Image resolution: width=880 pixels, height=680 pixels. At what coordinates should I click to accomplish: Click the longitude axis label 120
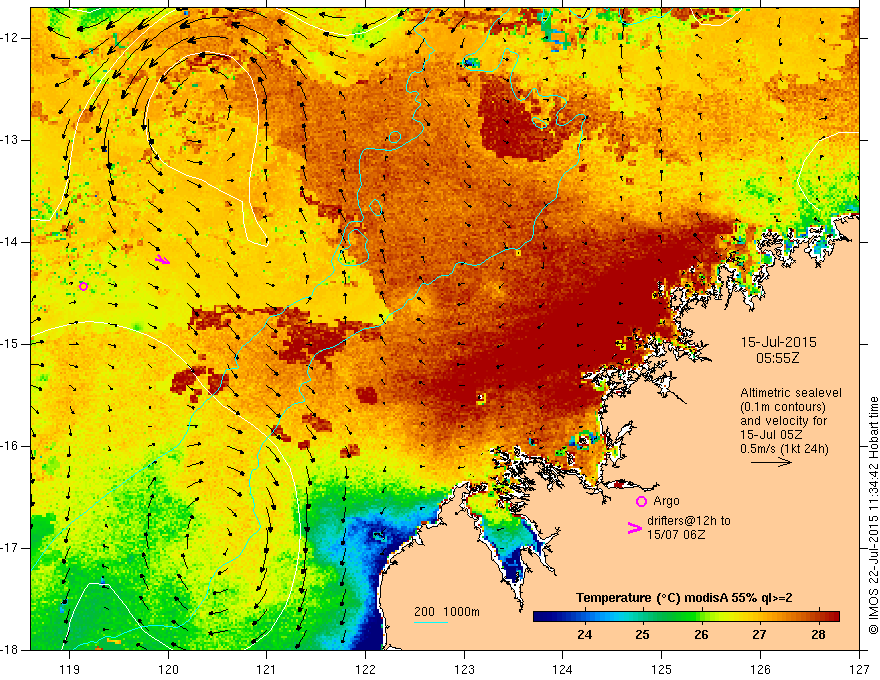coord(168,669)
